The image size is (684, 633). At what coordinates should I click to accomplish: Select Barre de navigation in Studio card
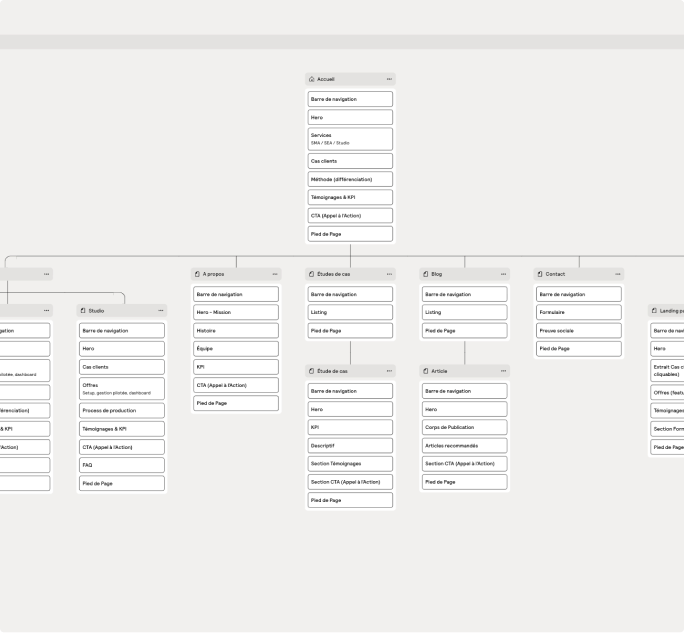(x=122, y=331)
